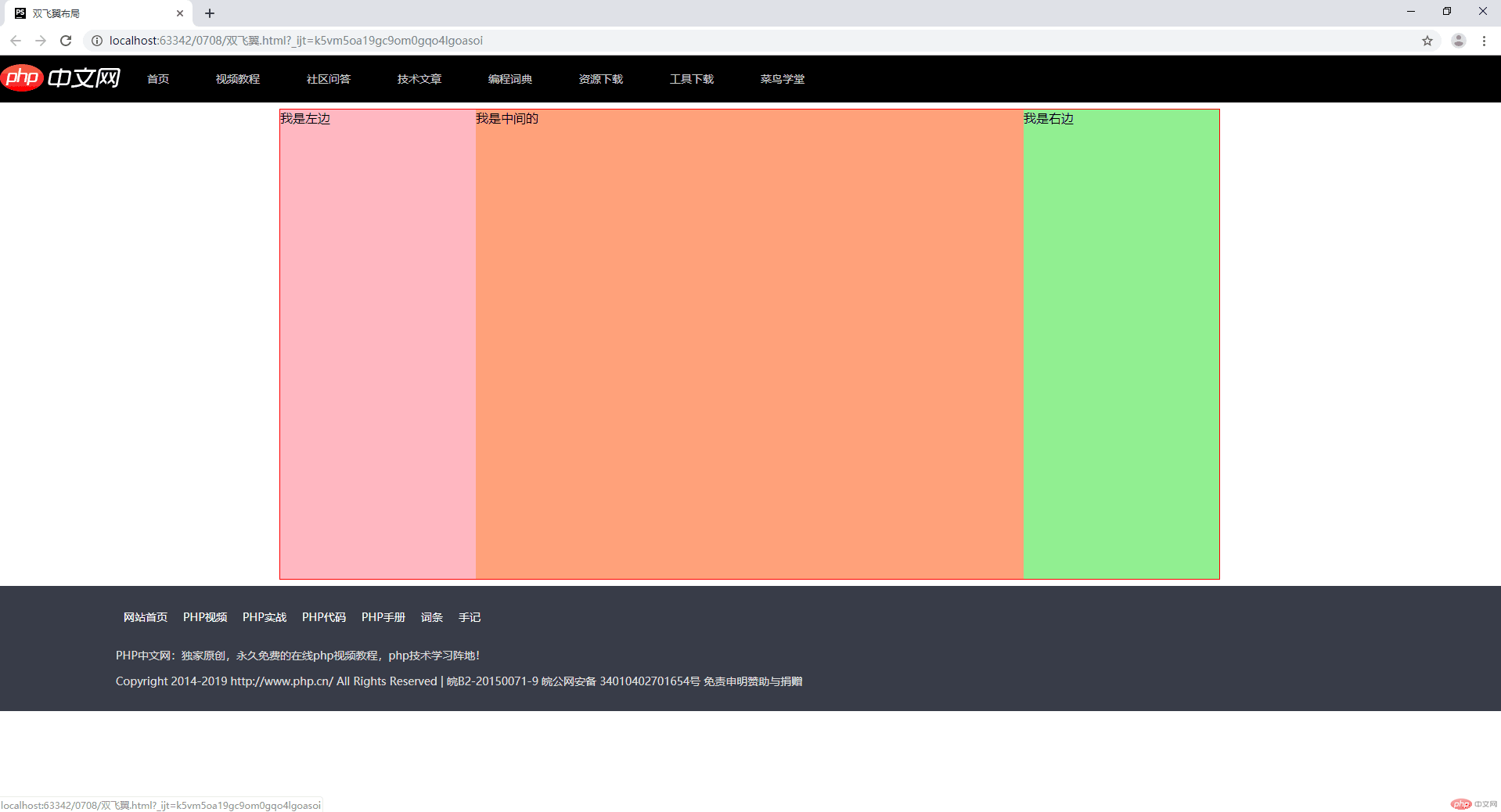Click the 我是中间的 text in orange column
Viewport: 1501px width, 812px height.
(507, 118)
